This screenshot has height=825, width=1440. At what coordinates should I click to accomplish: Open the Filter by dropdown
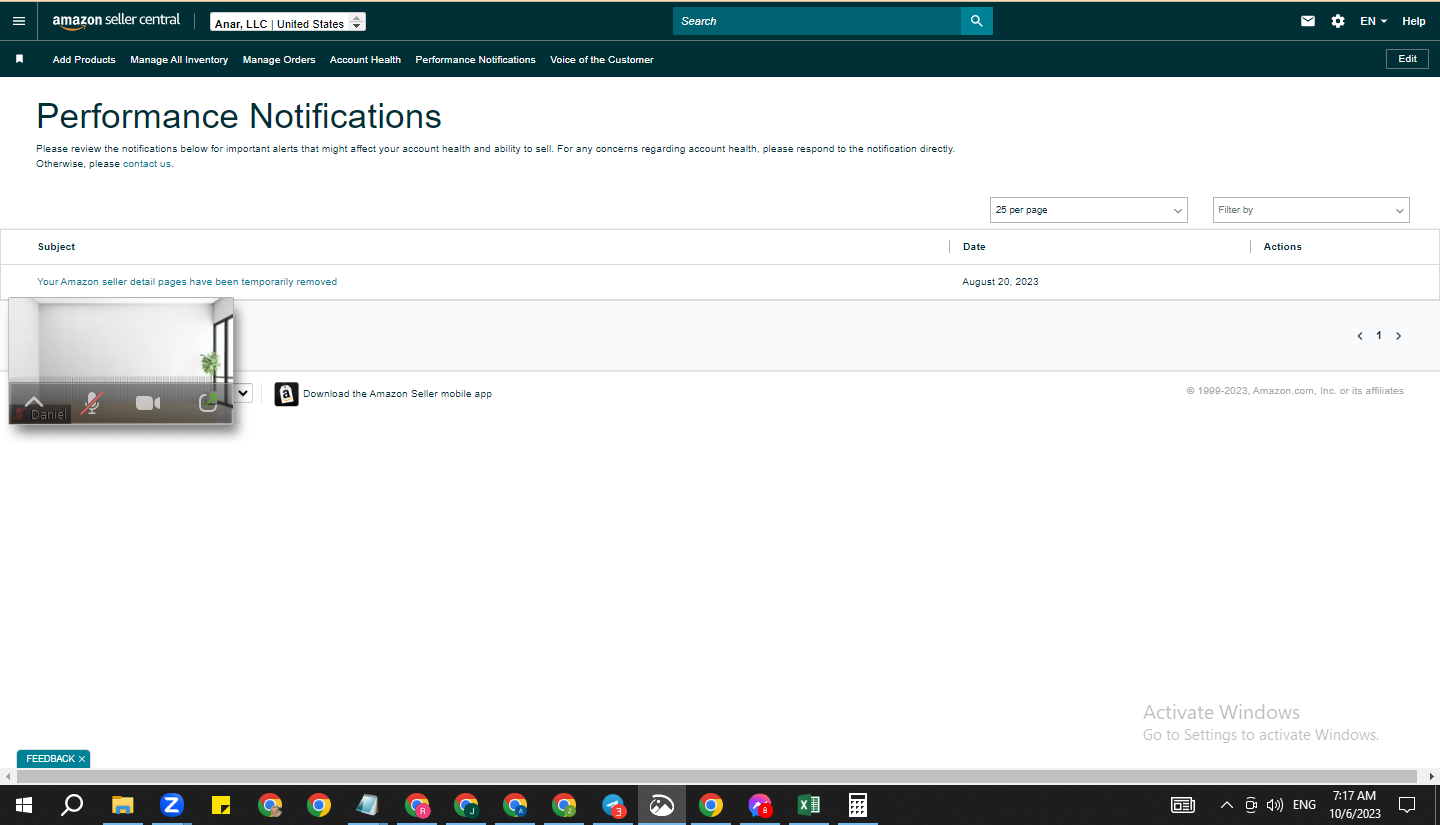point(1311,210)
